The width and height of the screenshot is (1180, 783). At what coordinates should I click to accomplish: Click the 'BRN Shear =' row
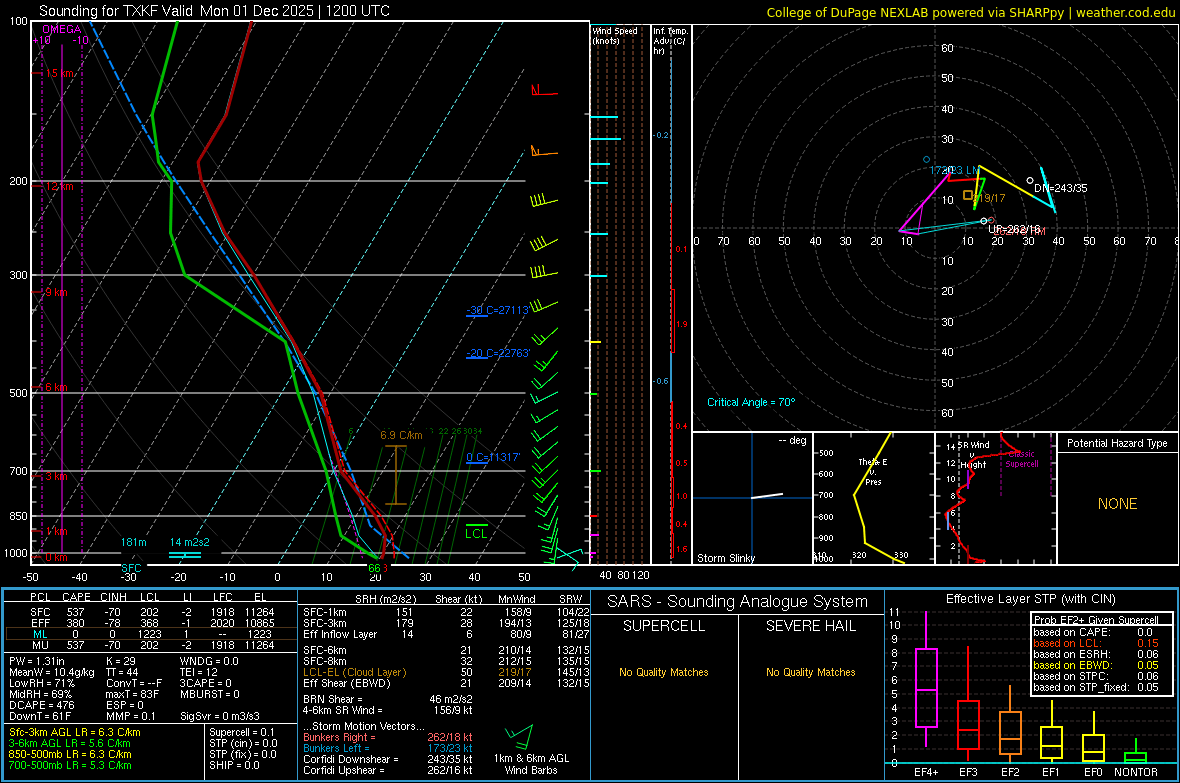[x=388, y=699]
